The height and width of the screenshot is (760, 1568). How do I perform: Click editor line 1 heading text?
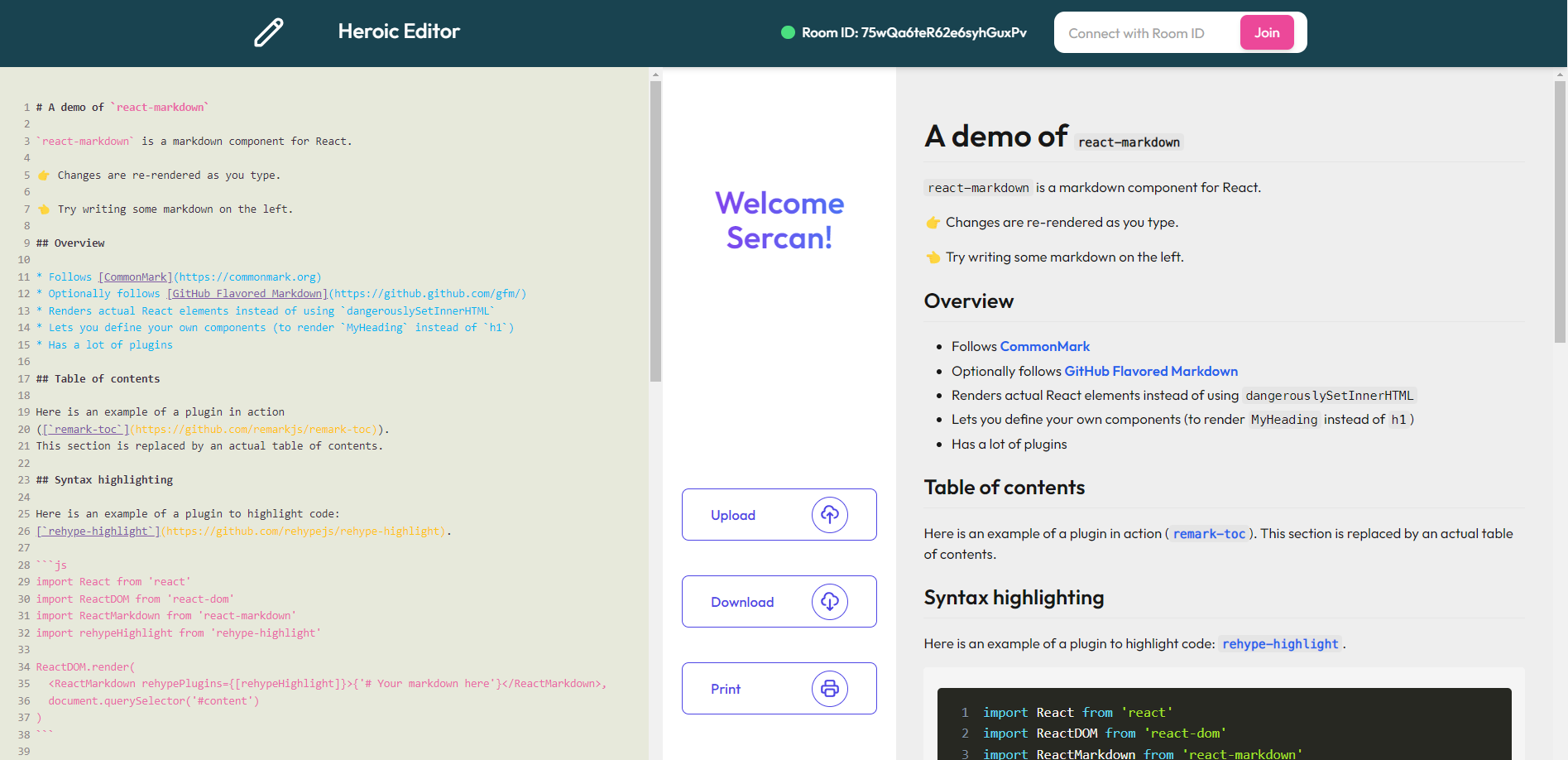(122, 107)
